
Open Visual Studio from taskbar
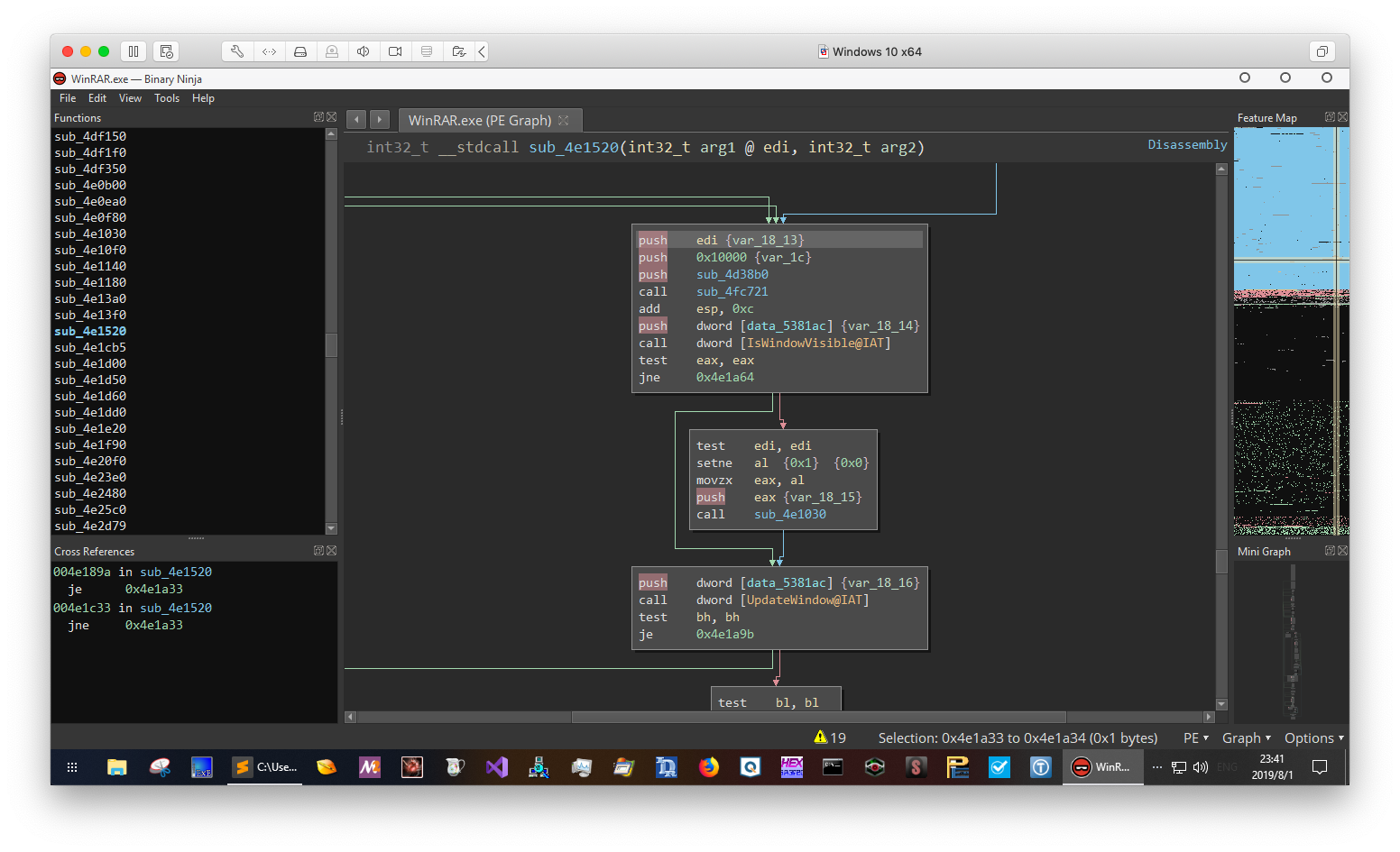pos(497,767)
